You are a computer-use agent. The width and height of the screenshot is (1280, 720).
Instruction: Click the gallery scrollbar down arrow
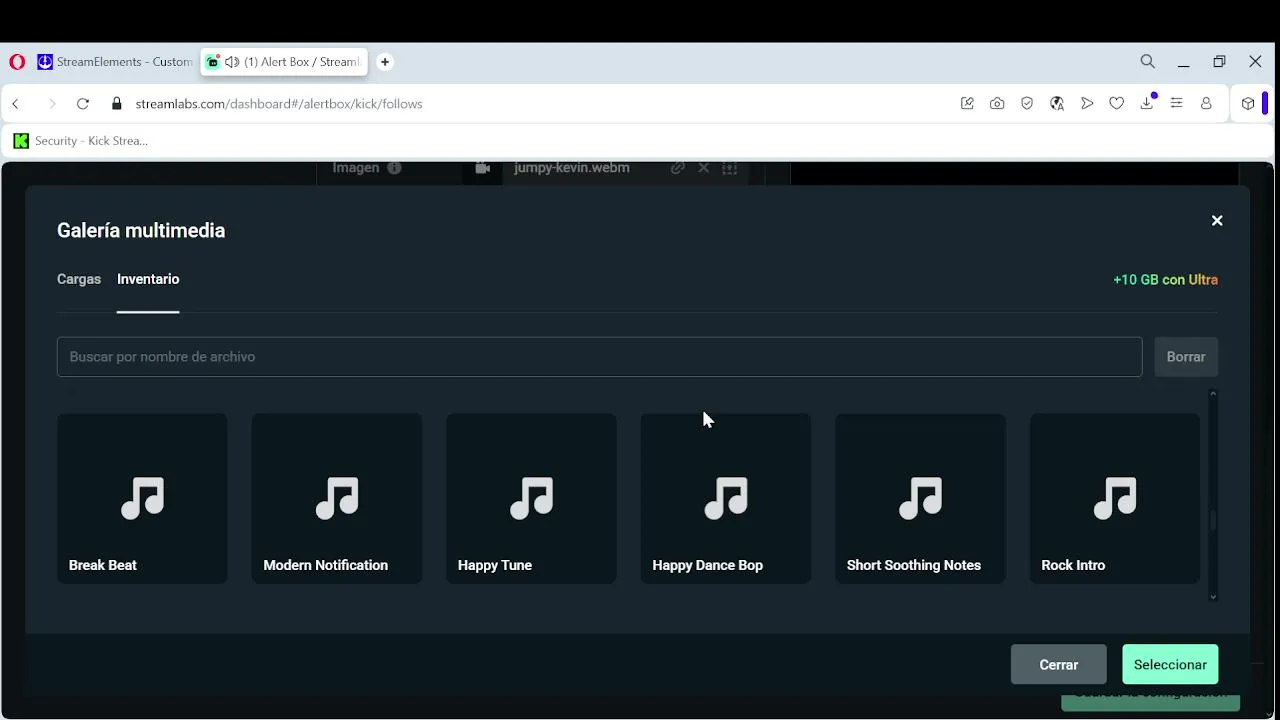coord(1213,597)
